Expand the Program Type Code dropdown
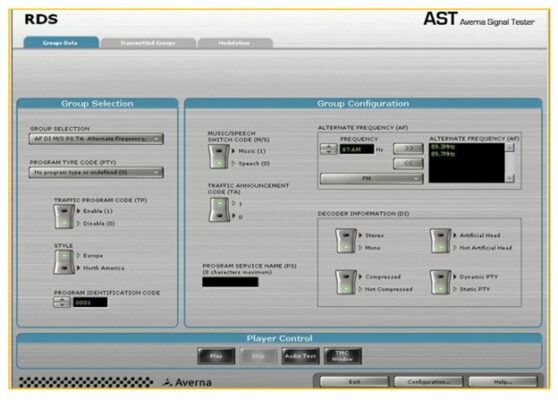Image resolution: width=558 pixels, height=400 pixels. [x=96, y=173]
